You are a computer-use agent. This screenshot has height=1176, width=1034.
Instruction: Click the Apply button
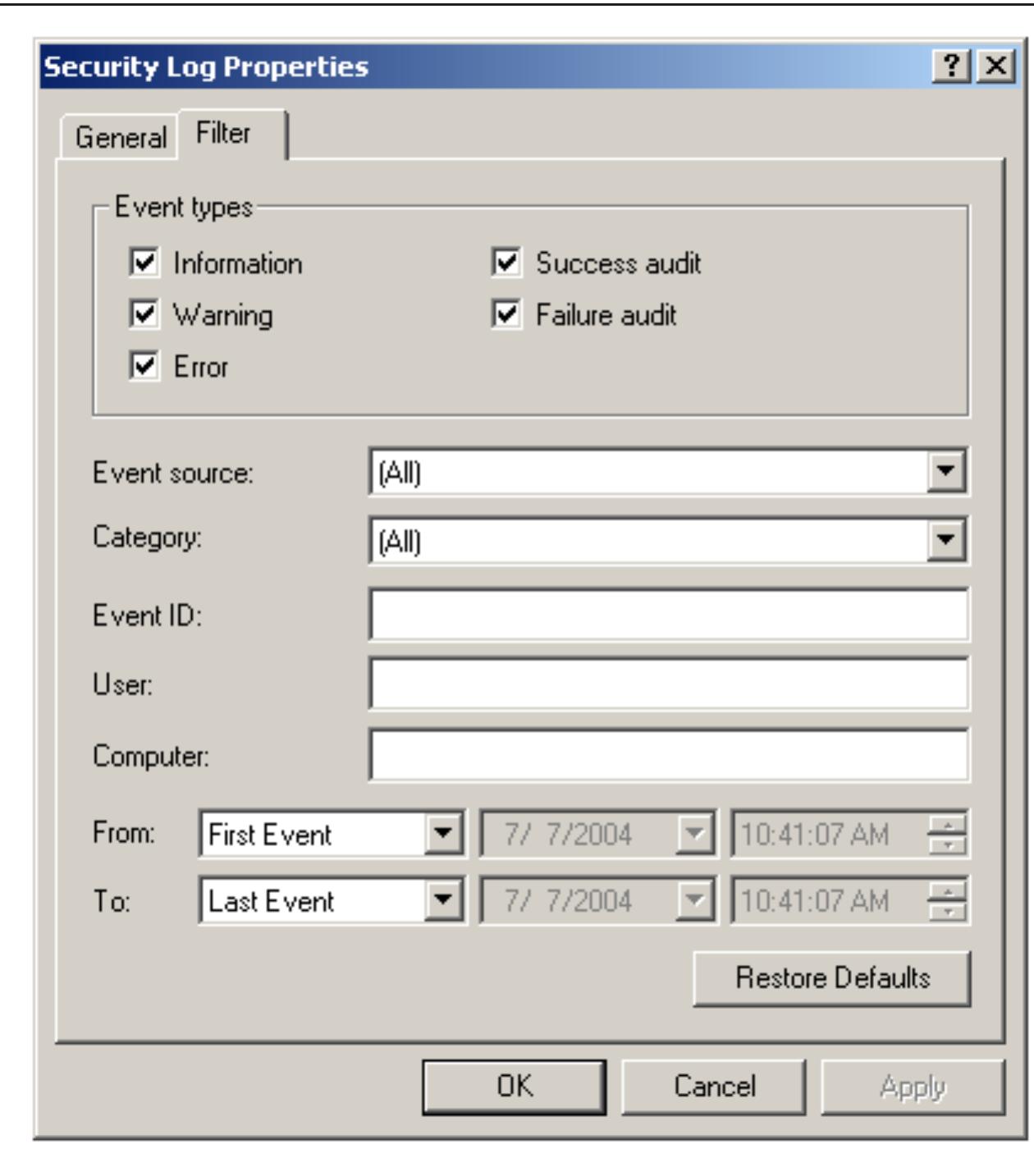tap(913, 1087)
